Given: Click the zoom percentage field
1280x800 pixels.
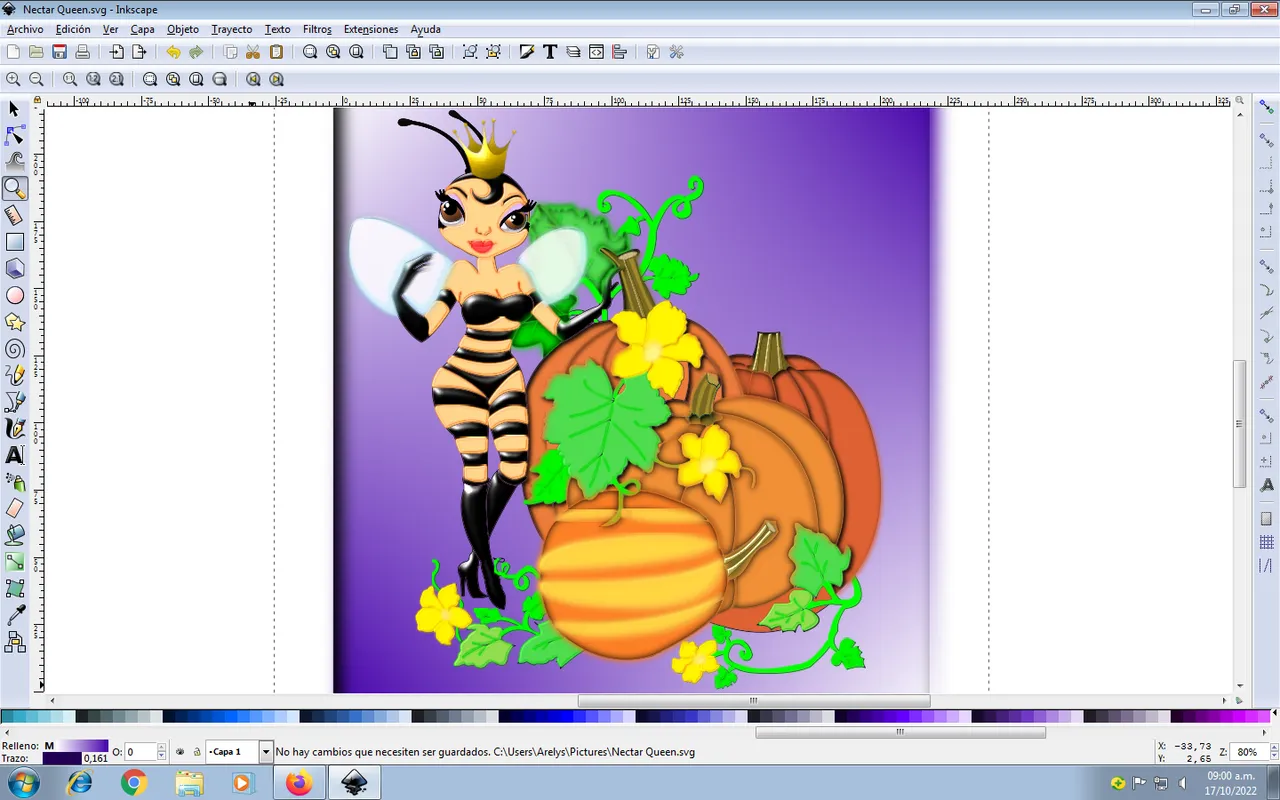Looking at the screenshot, I should (x=1247, y=752).
